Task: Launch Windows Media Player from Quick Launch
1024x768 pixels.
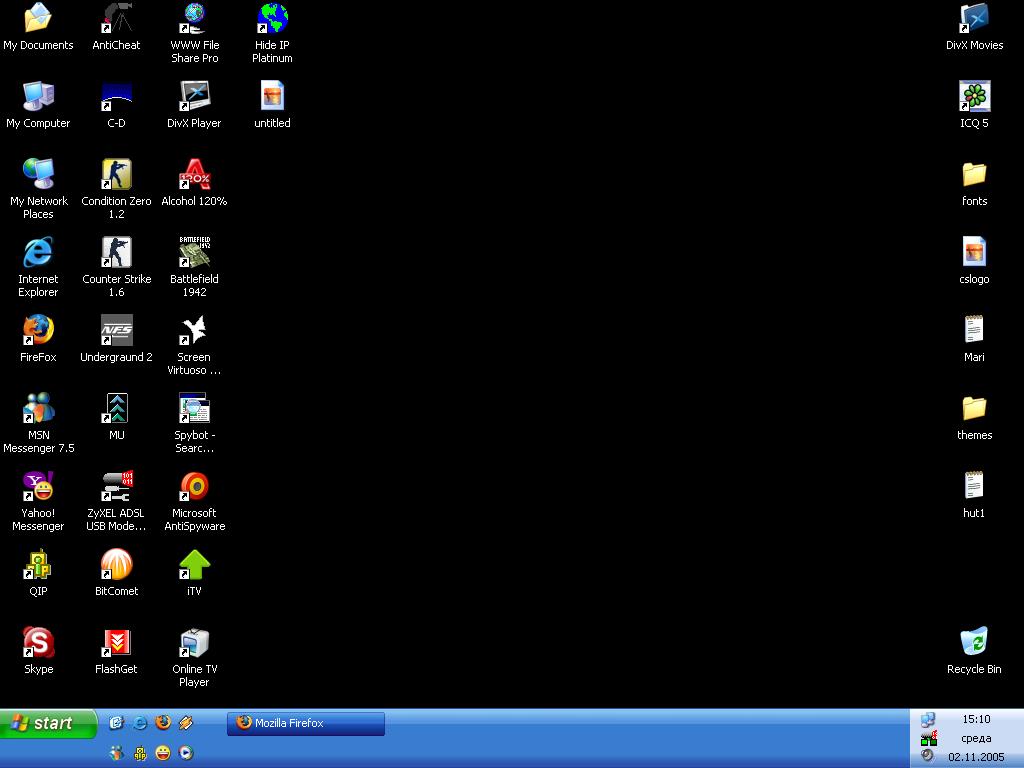Action: (x=186, y=753)
